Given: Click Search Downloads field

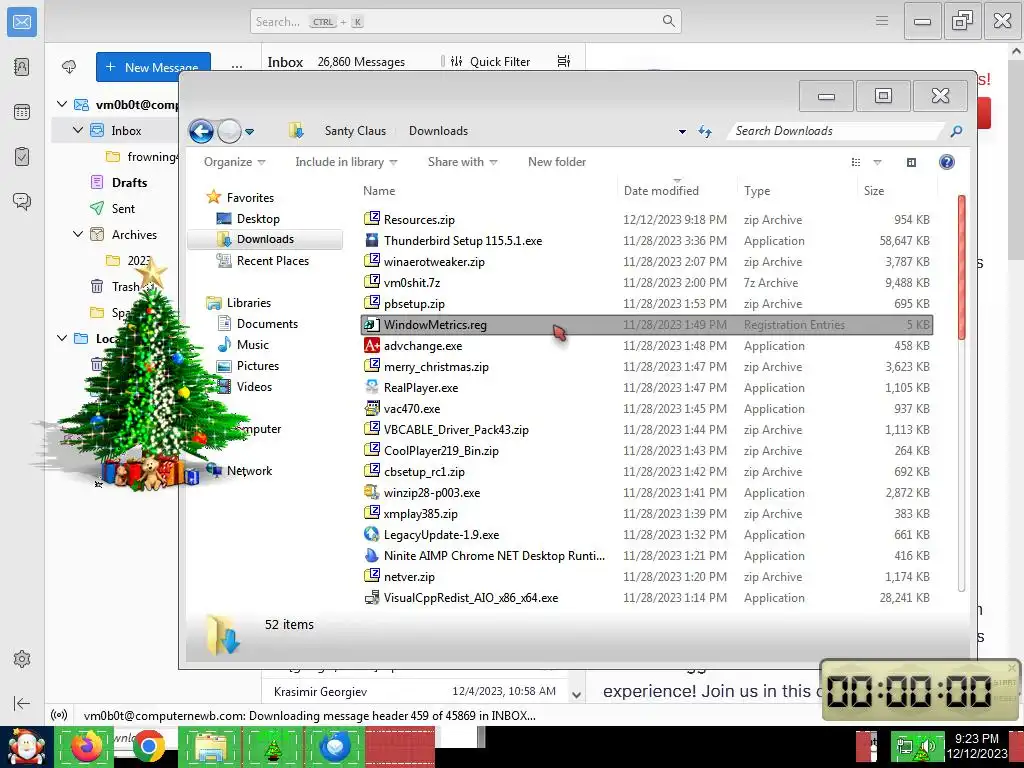Looking at the screenshot, I should (x=838, y=131).
